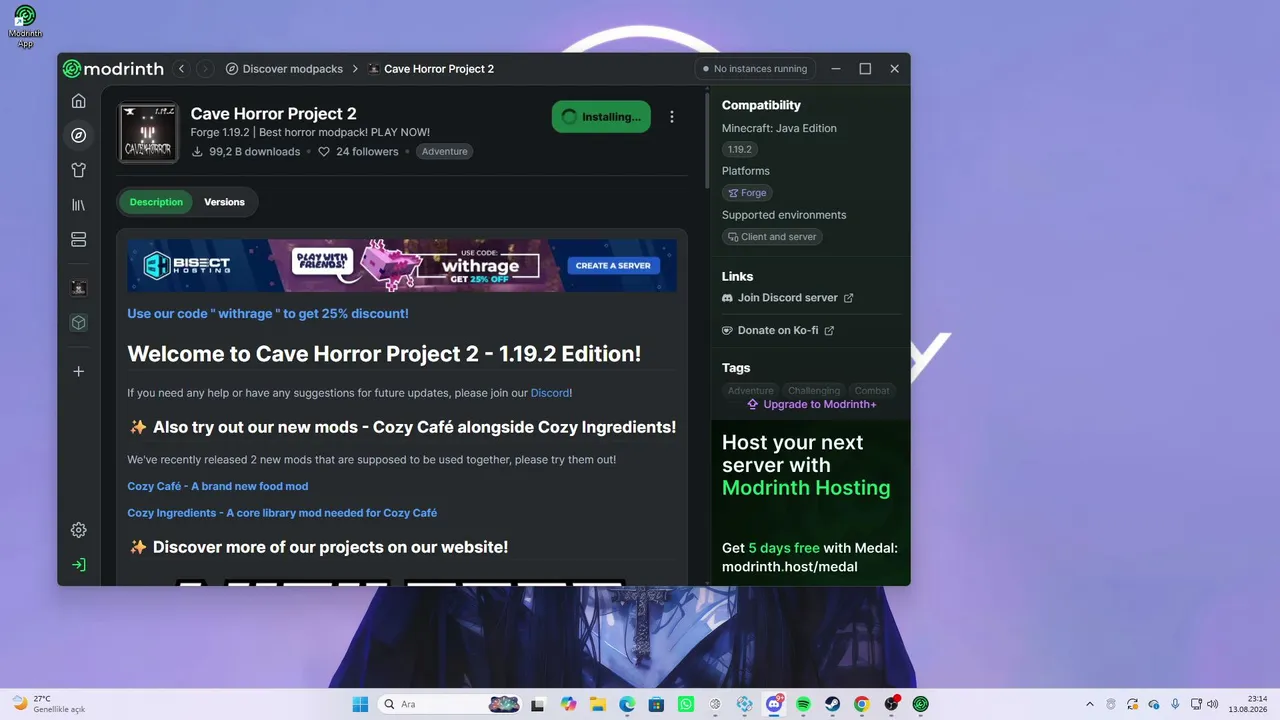The width and height of the screenshot is (1280, 720).
Task: Open Steam from the taskbar
Action: [x=832, y=704]
